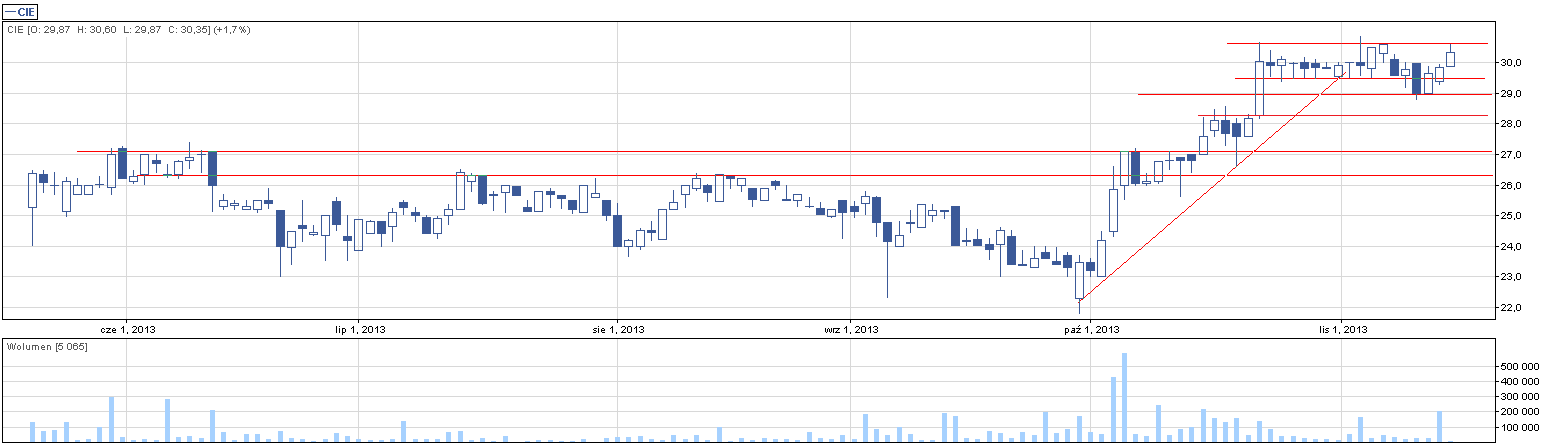This screenshot has width=1543, height=445.
Task: Click the 200 000 volume axis label
Action: point(1518,412)
